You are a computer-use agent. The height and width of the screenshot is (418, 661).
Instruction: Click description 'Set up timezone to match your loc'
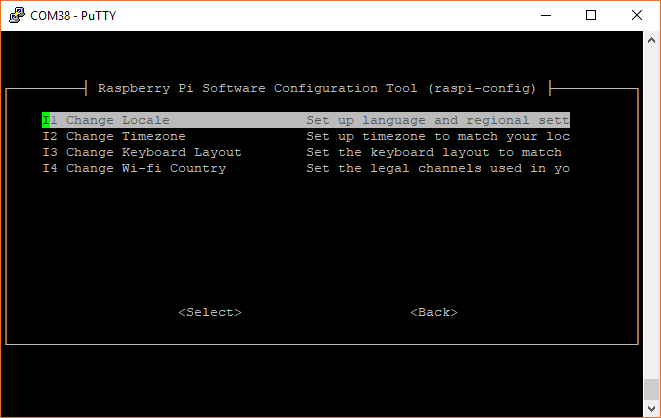point(438,137)
